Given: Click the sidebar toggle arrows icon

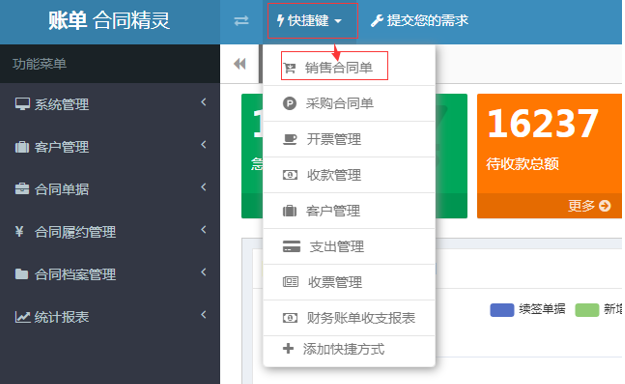Looking at the screenshot, I should click(241, 20).
